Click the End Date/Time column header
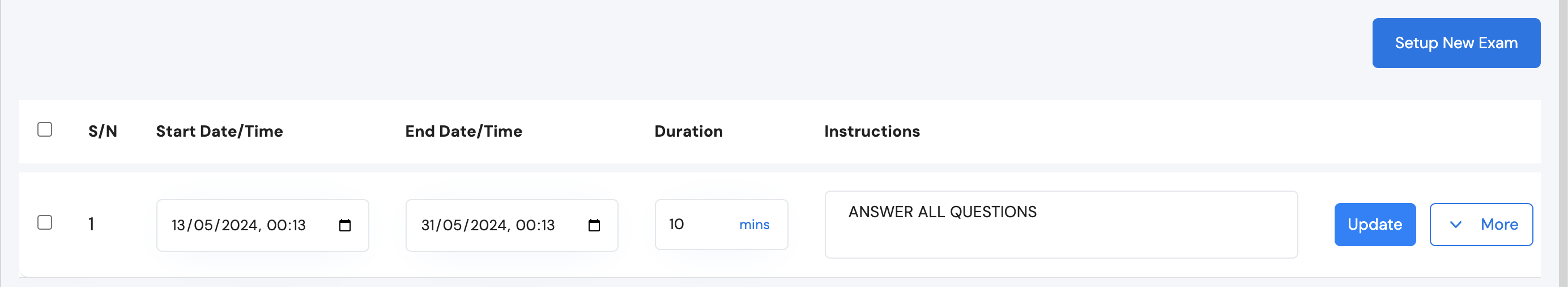The height and width of the screenshot is (287, 1568). [463, 132]
